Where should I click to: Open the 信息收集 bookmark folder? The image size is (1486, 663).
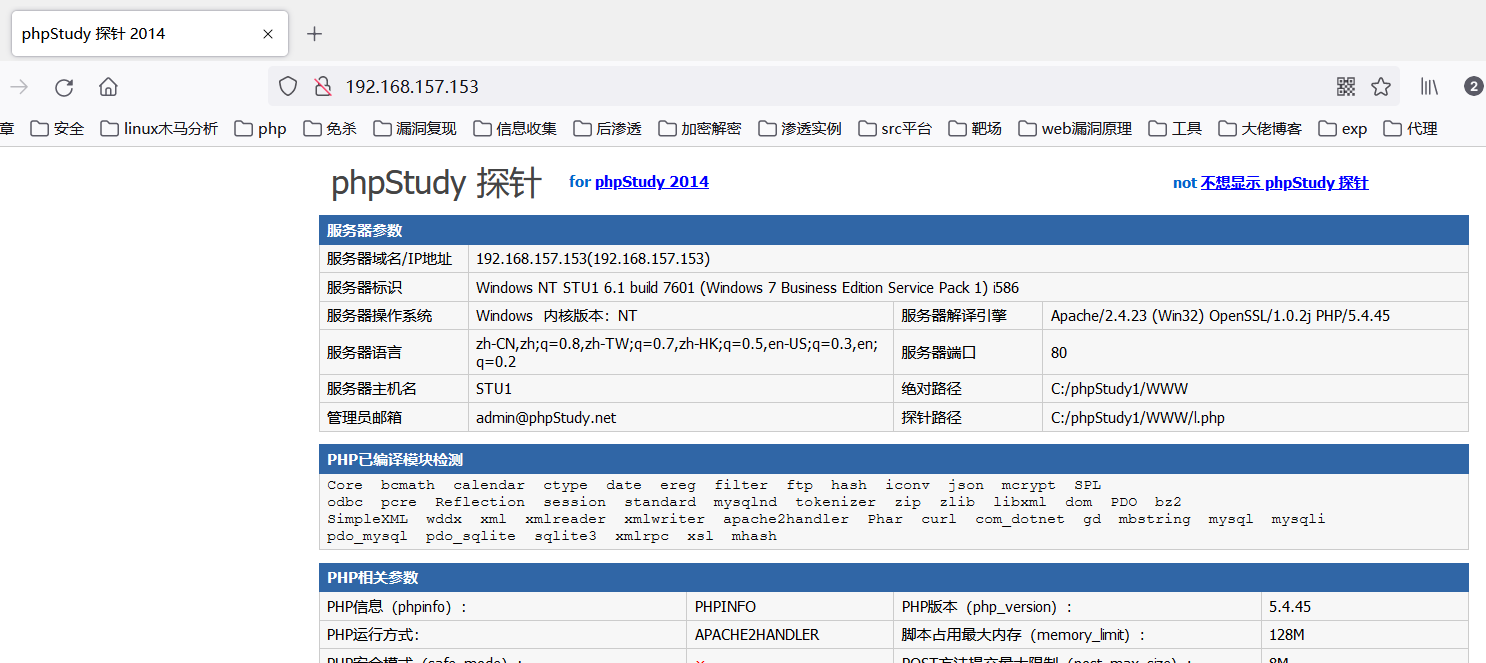coord(515,129)
